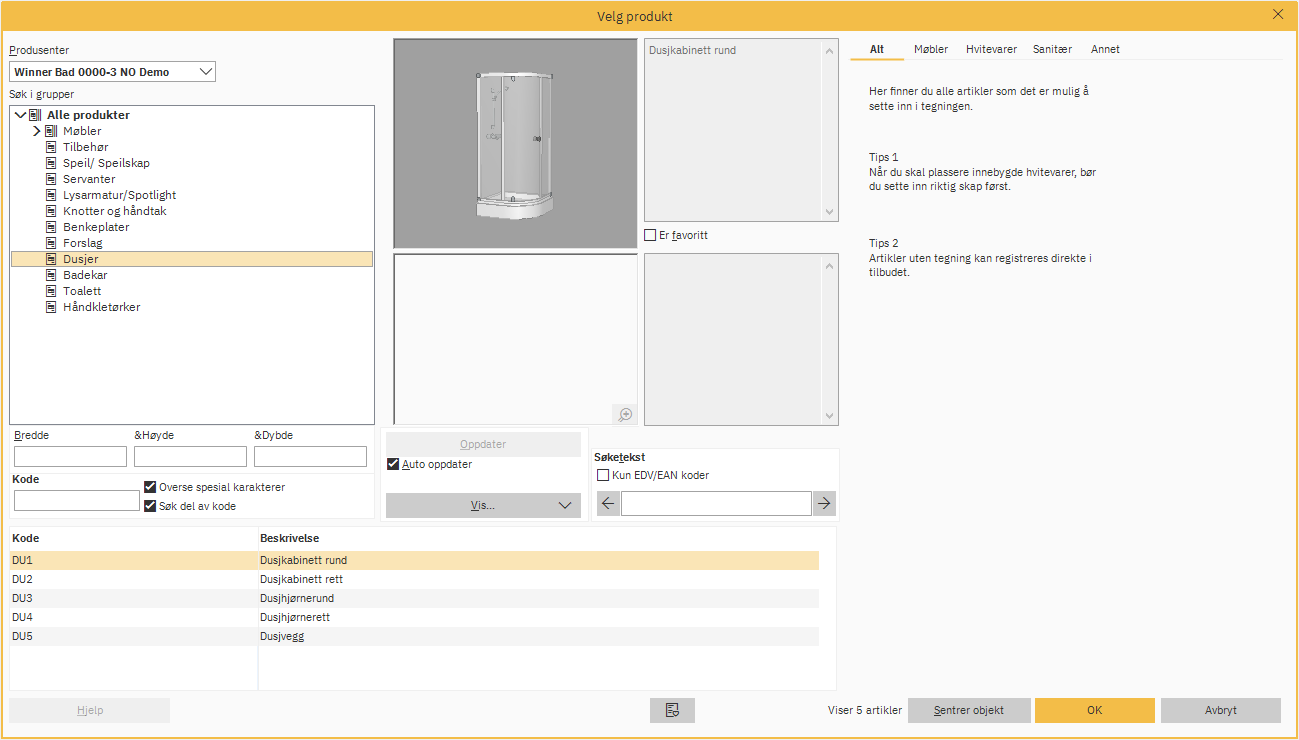Open the Vis... dropdown button

tap(483, 506)
